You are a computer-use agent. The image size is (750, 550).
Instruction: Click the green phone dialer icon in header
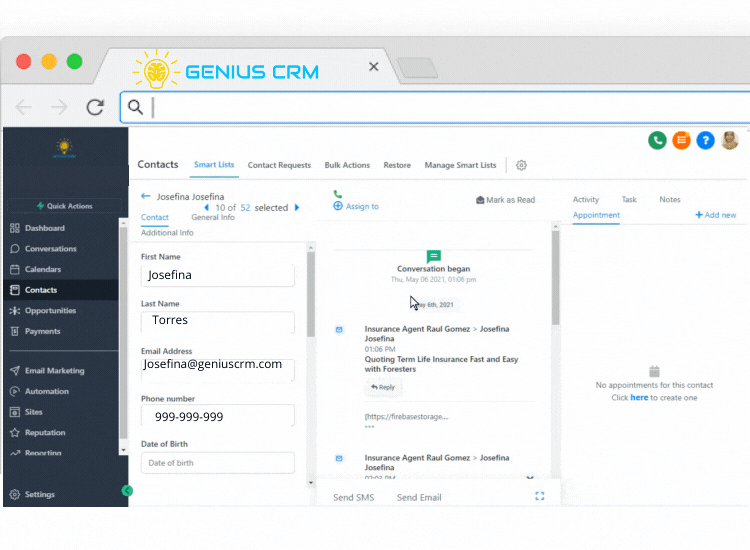[x=657, y=140]
